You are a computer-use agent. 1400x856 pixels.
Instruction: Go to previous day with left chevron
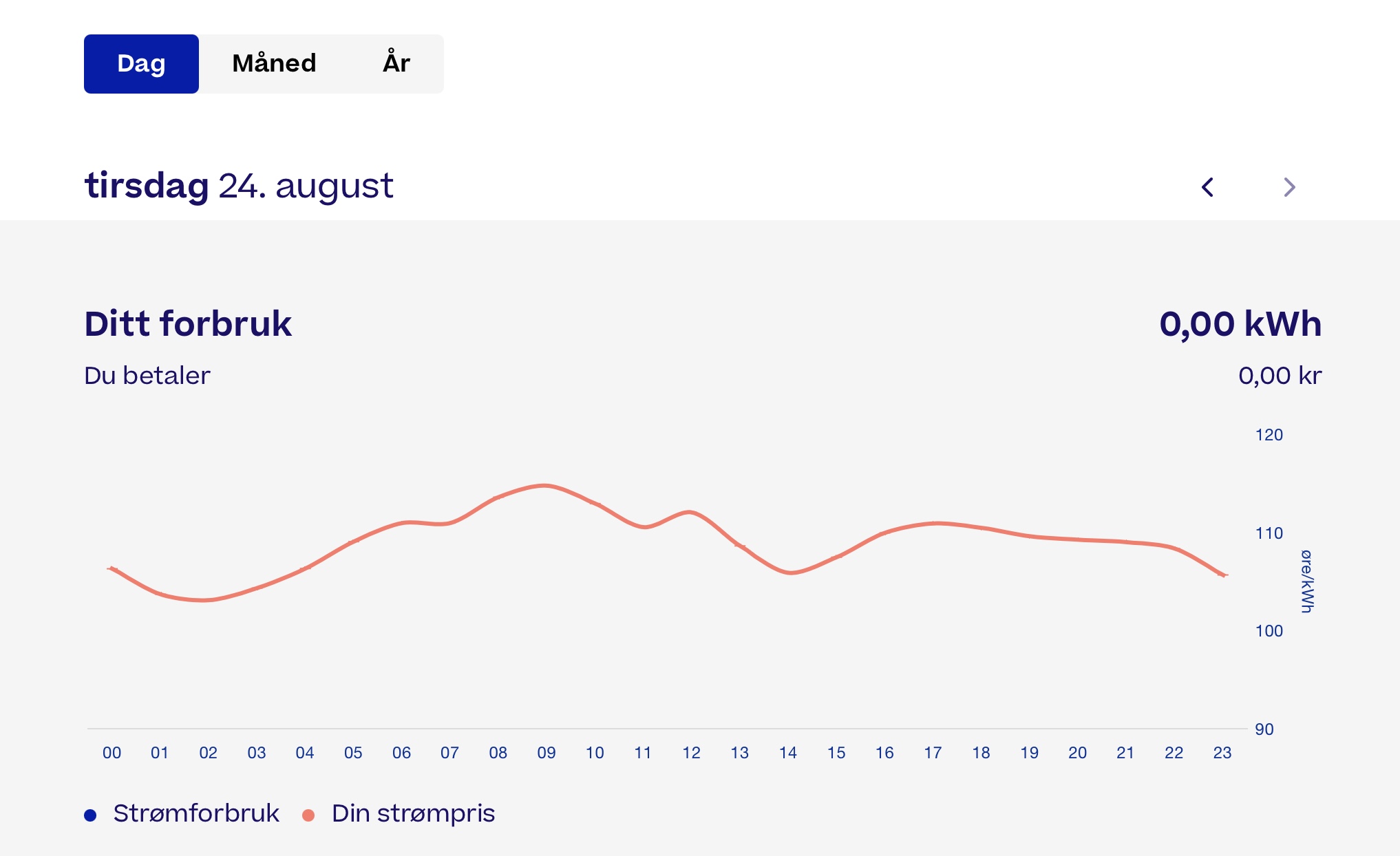[1207, 187]
